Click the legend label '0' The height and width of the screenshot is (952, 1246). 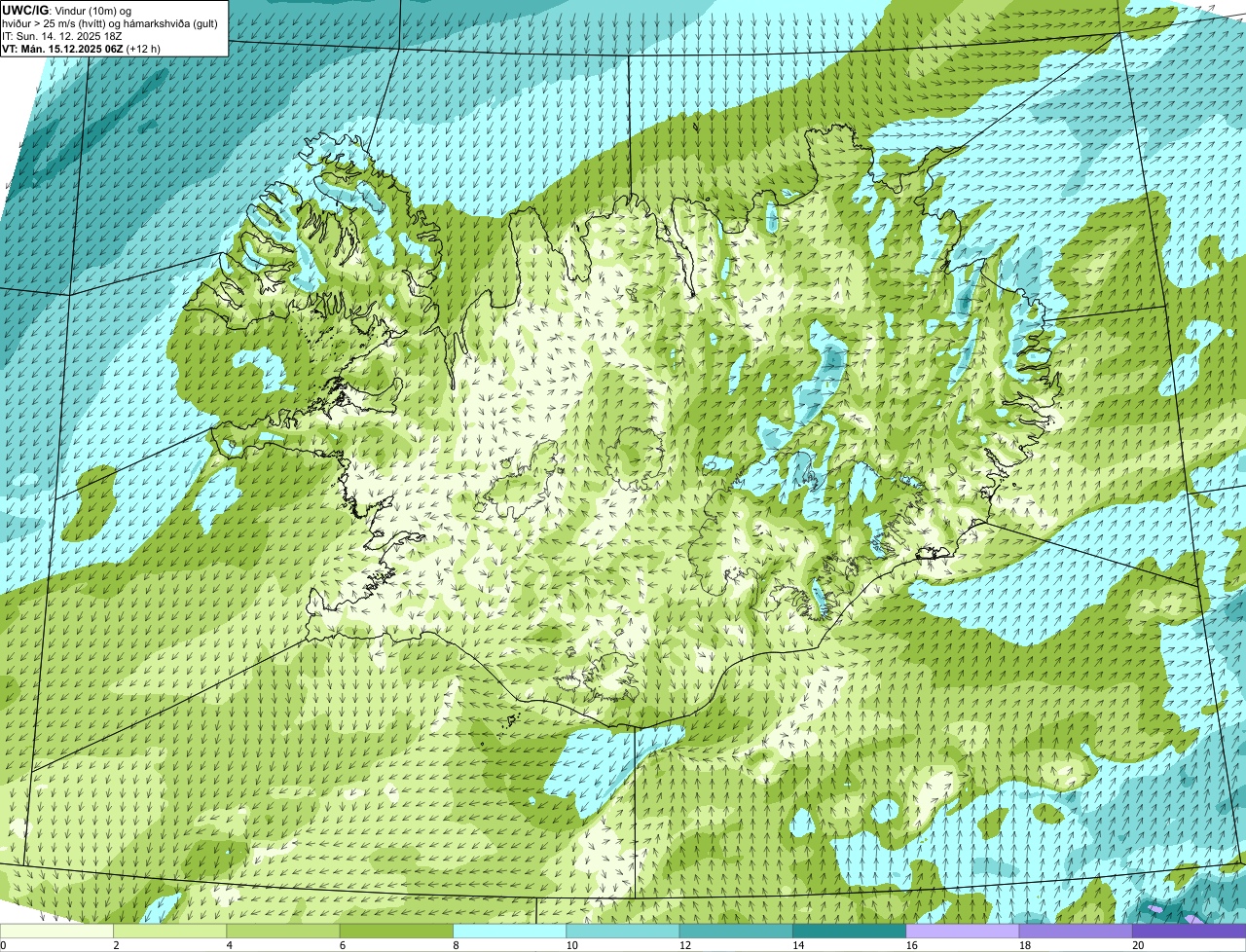coord(4,945)
